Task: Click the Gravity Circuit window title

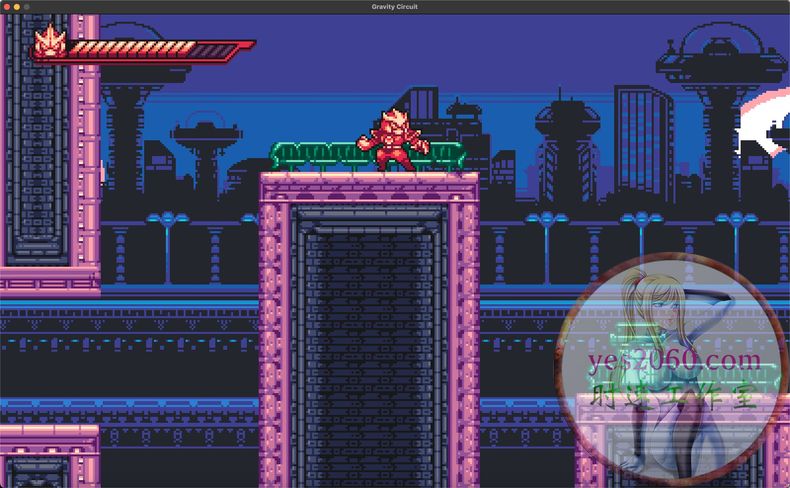Action: click(x=395, y=7)
